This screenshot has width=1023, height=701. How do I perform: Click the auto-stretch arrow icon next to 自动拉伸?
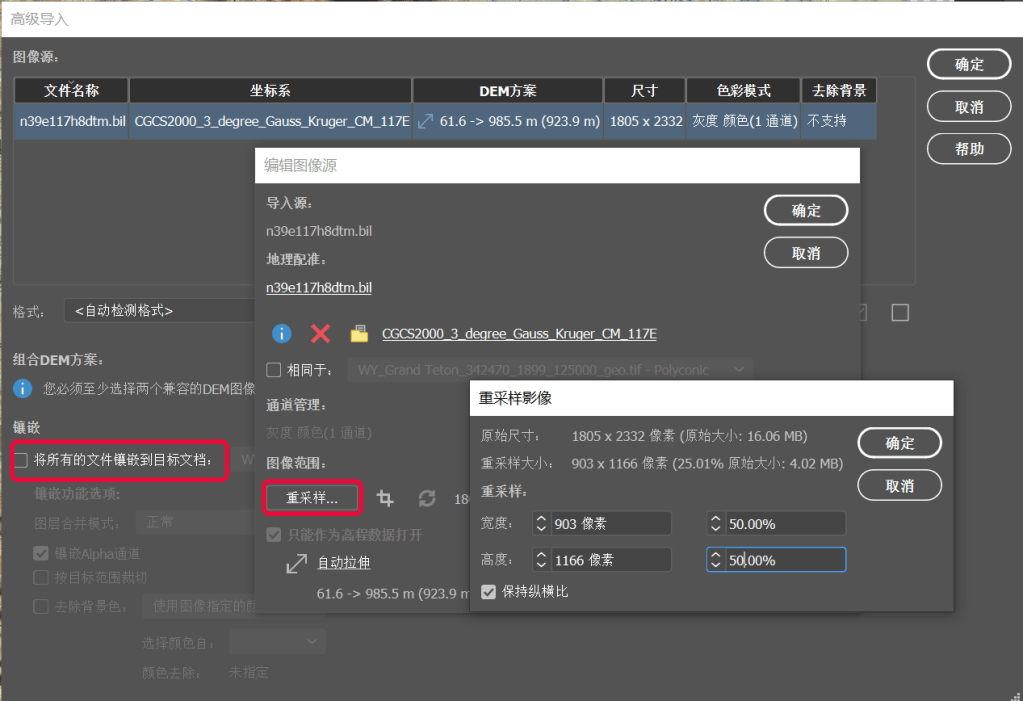tap(296, 563)
